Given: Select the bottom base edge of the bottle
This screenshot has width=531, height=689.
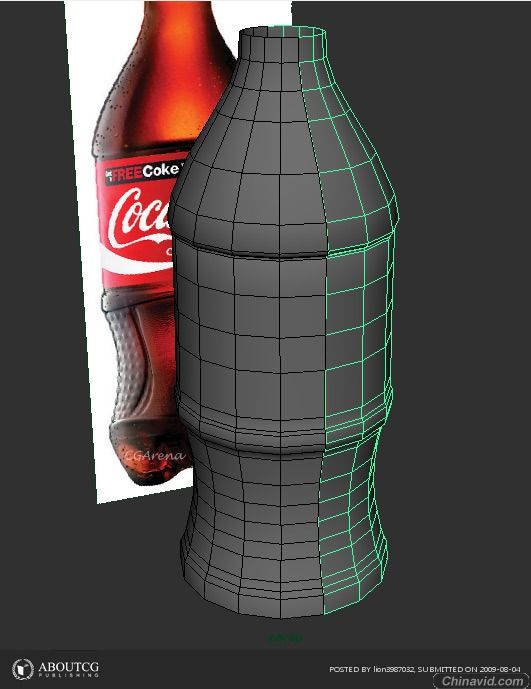Looking at the screenshot, I should (x=281, y=609).
